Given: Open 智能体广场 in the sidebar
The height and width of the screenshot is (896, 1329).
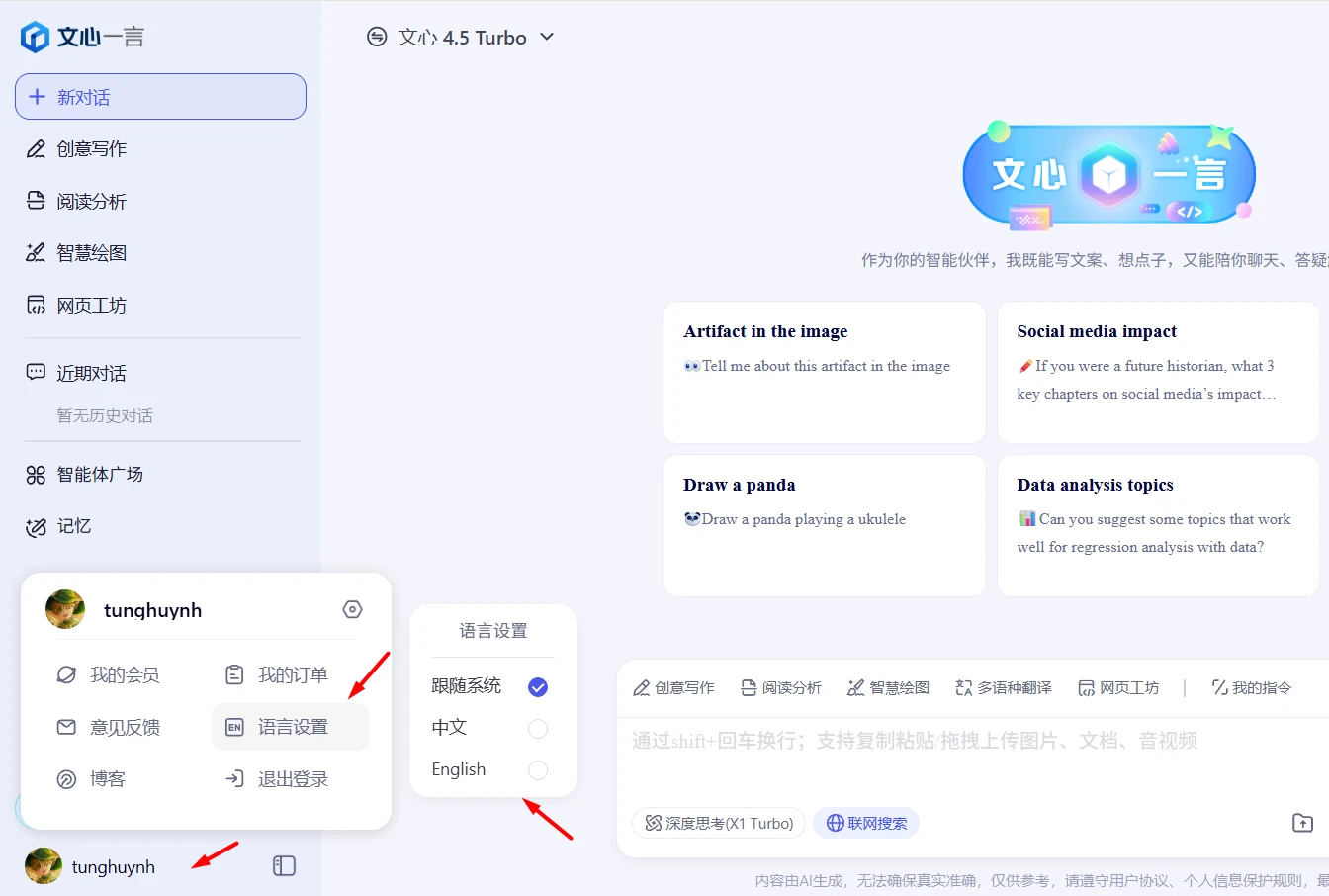Looking at the screenshot, I should click(x=84, y=475).
